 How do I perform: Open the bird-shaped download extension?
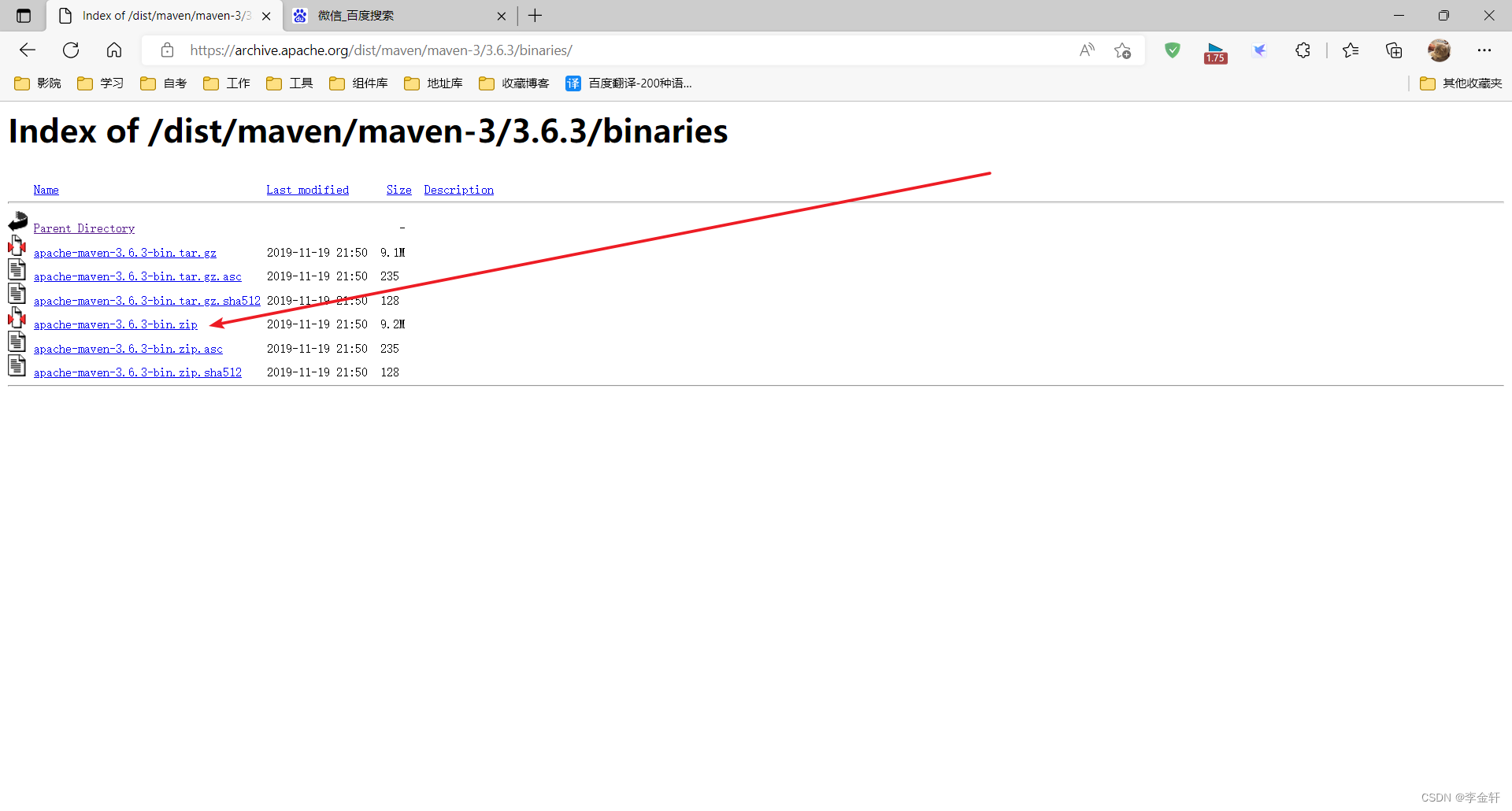click(x=1259, y=50)
